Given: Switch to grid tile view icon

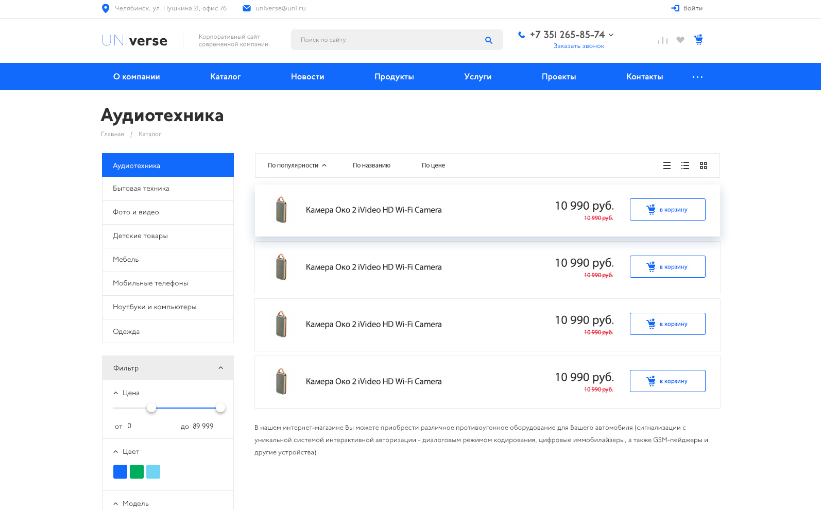Looking at the screenshot, I should 703,165.
